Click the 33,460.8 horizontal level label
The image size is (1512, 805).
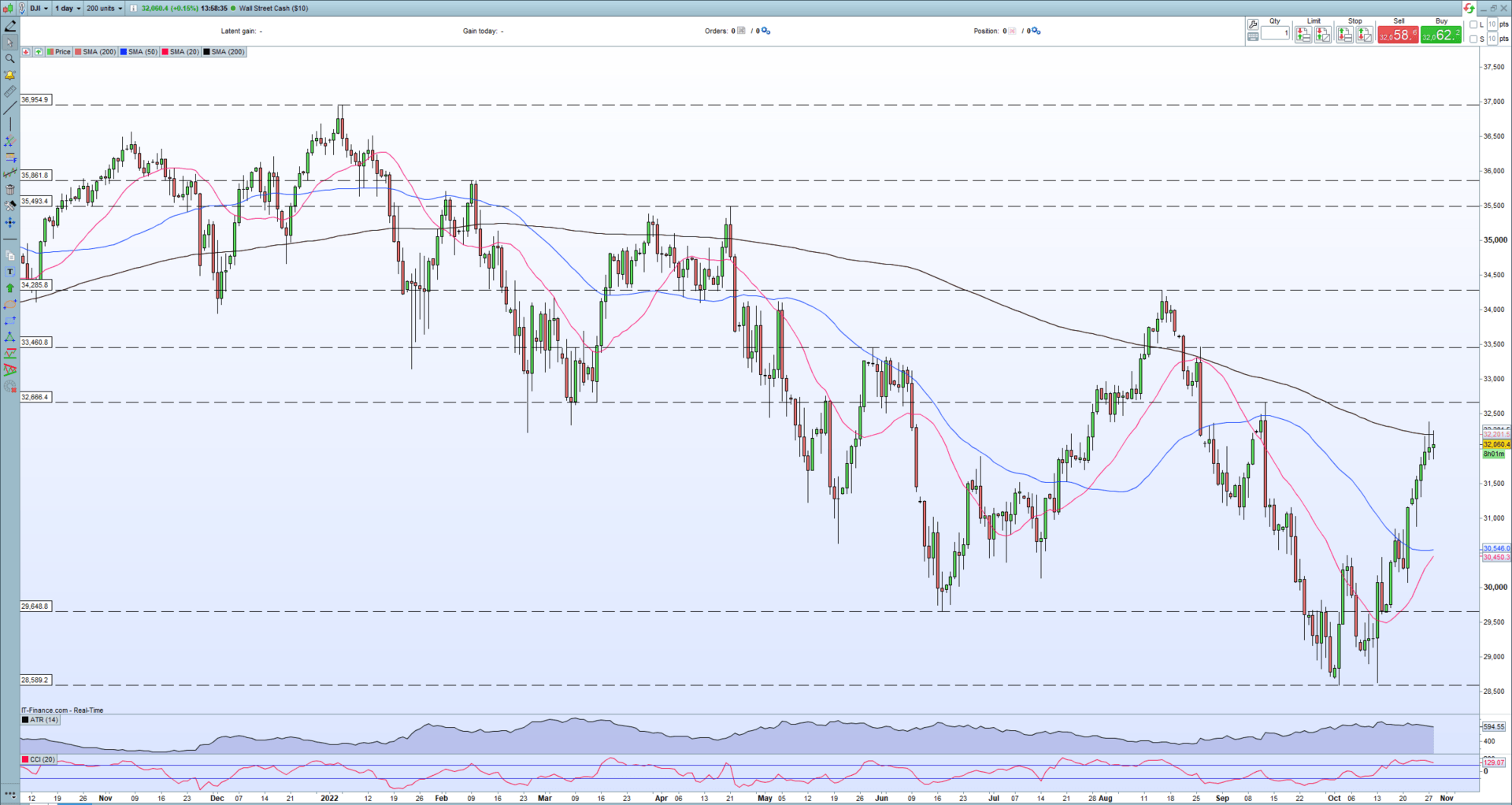click(x=35, y=343)
